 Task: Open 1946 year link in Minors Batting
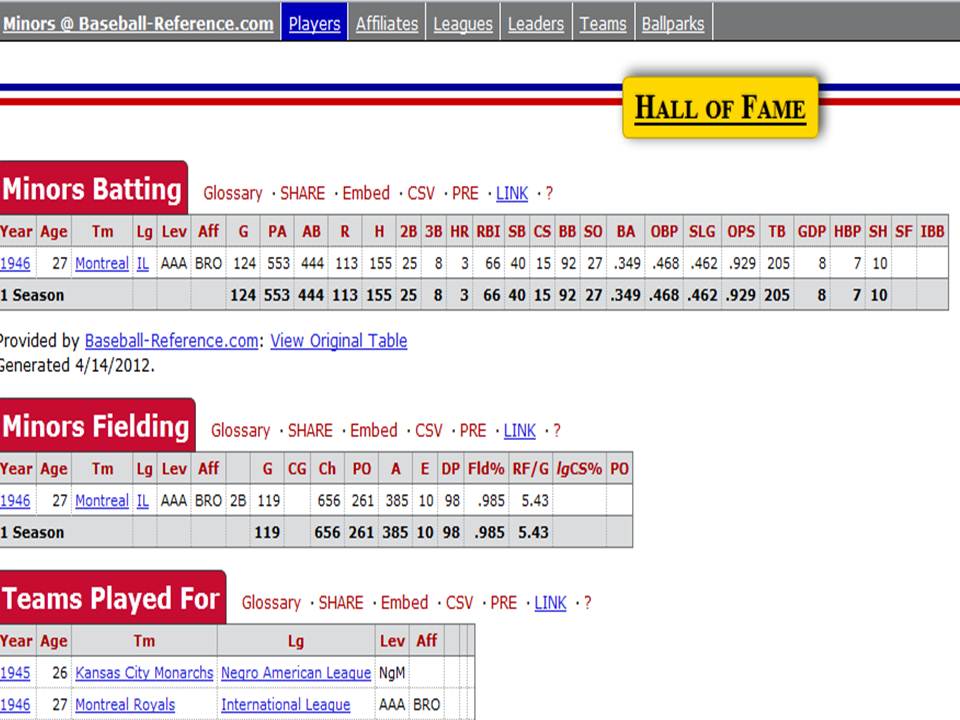pyautogui.click(x=15, y=263)
